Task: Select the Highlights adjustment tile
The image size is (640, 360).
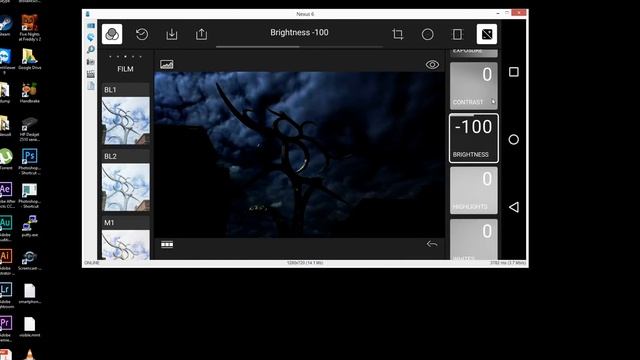Action: pos(473,191)
